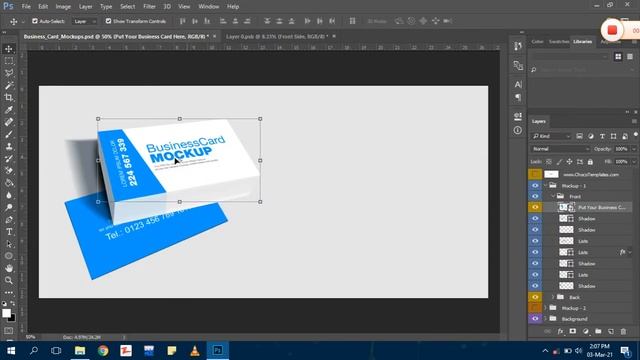Show the www.ChocoTemplates.com layer
640x360 pixels.
point(535,174)
